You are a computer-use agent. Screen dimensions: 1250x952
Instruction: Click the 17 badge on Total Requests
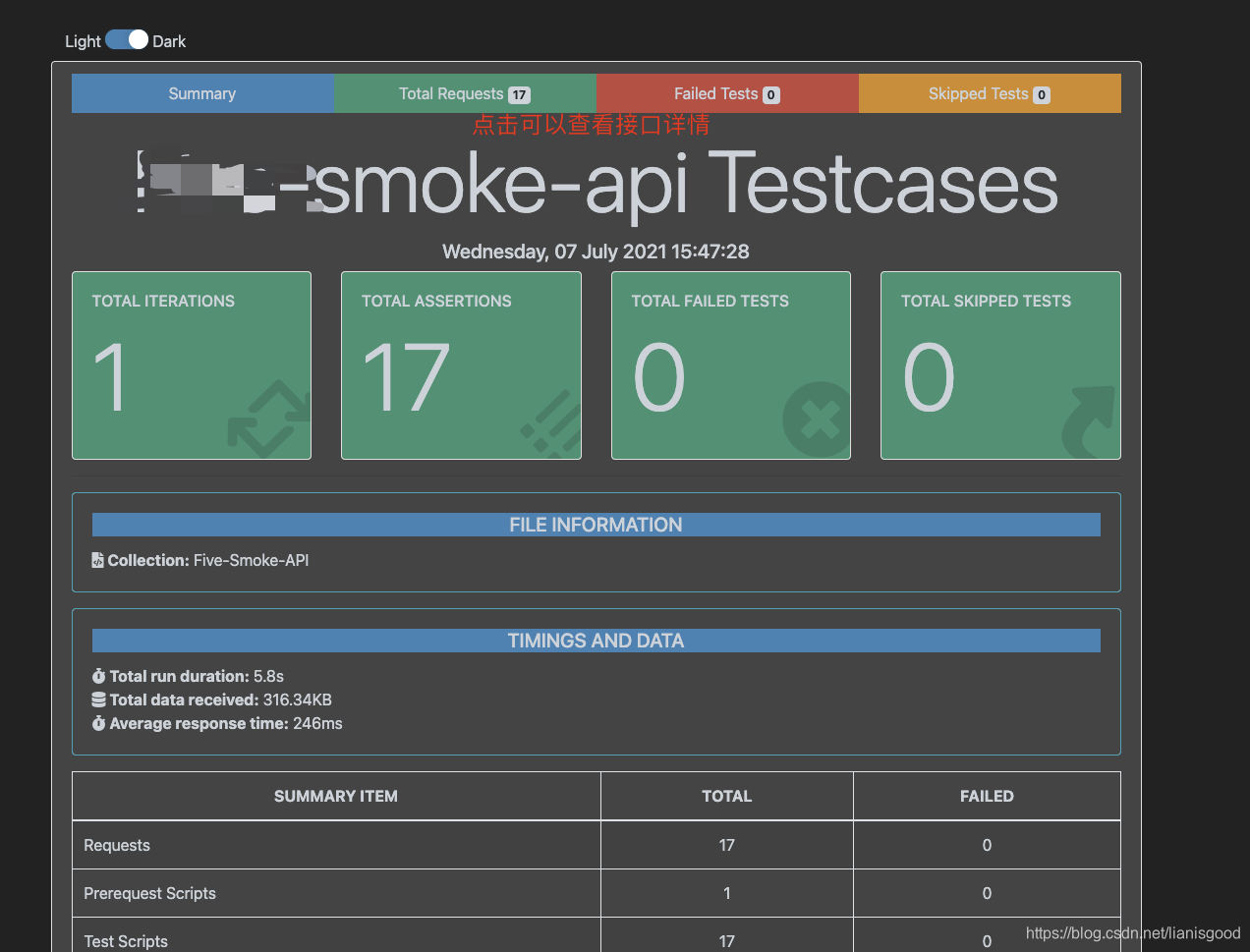click(519, 95)
